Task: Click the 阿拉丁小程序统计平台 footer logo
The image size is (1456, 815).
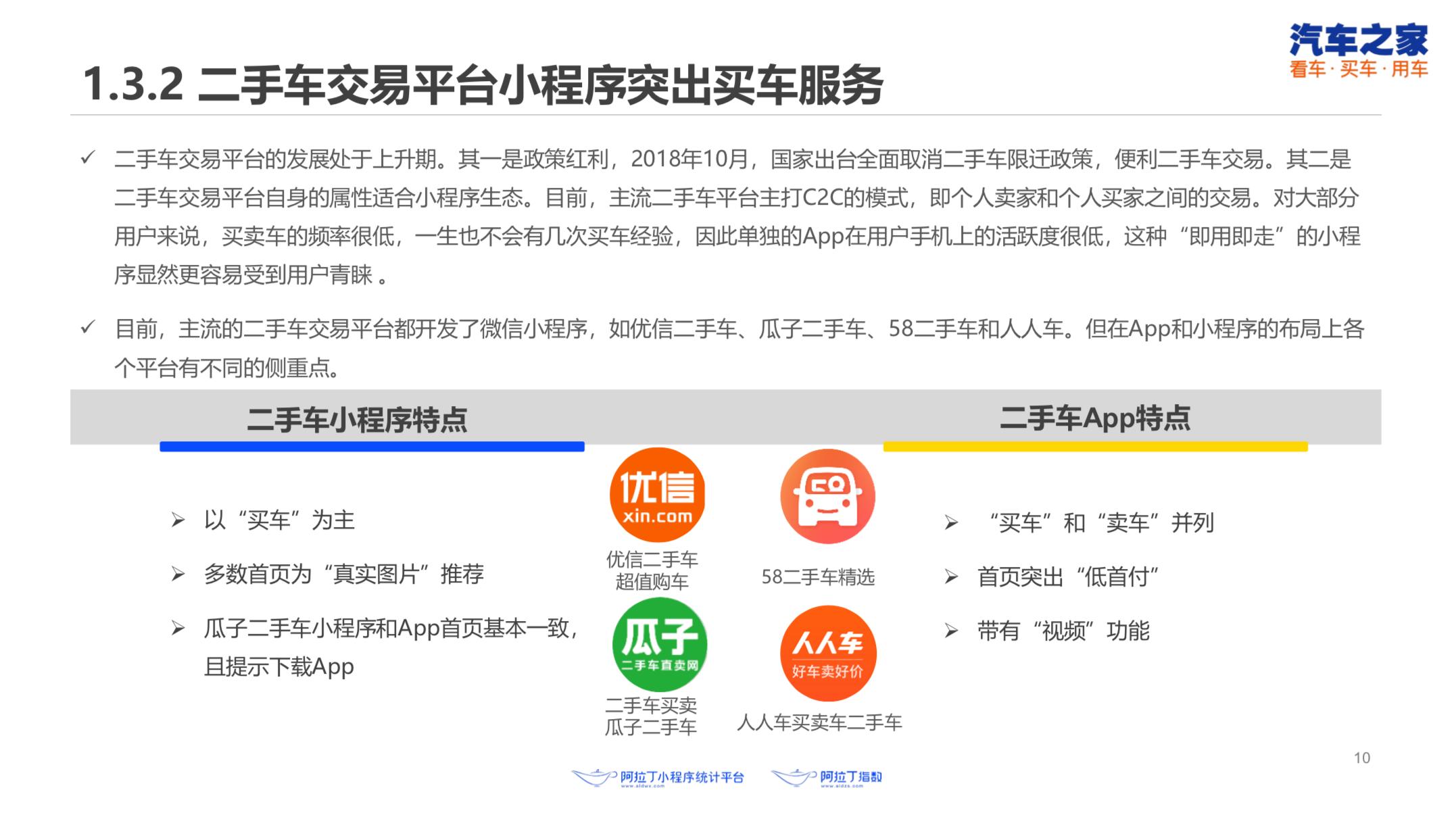Action: point(658,778)
